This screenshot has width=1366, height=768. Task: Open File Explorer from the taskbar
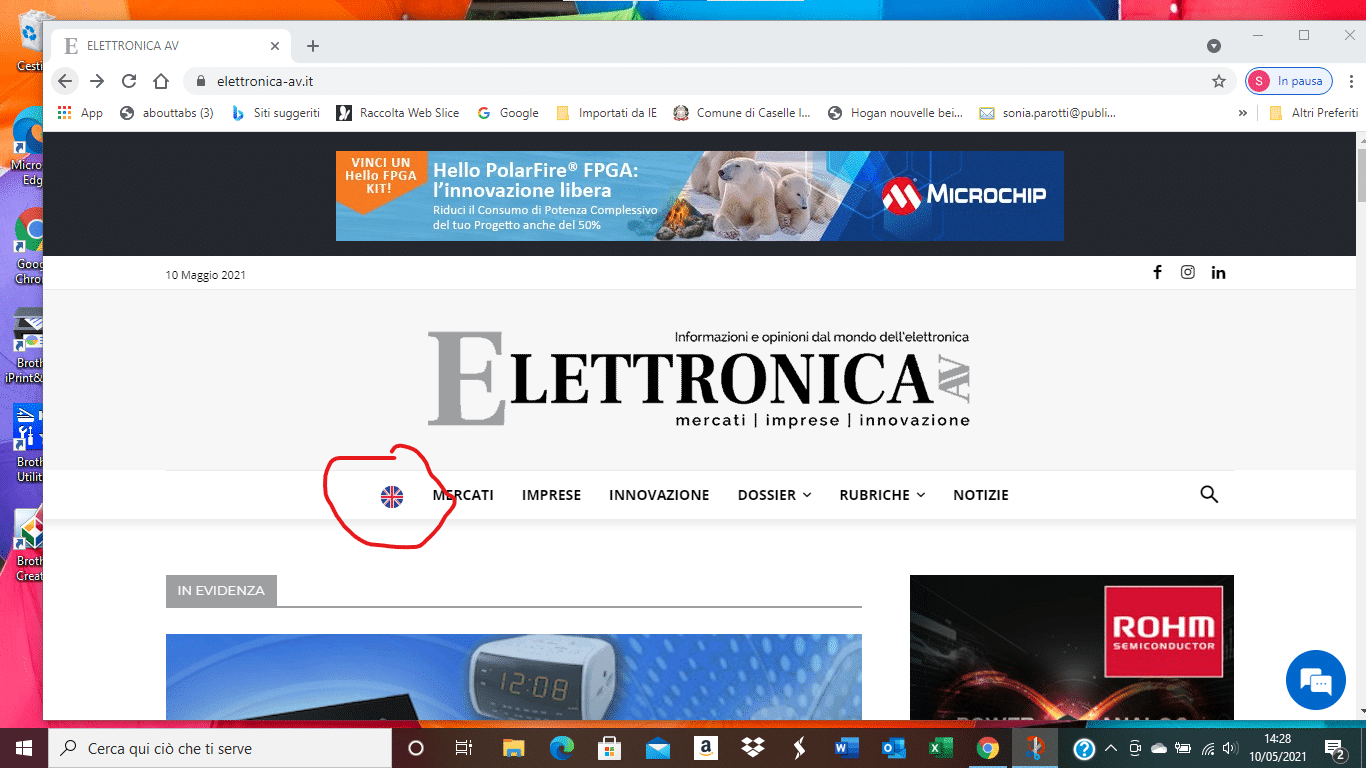[x=513, y=748]
